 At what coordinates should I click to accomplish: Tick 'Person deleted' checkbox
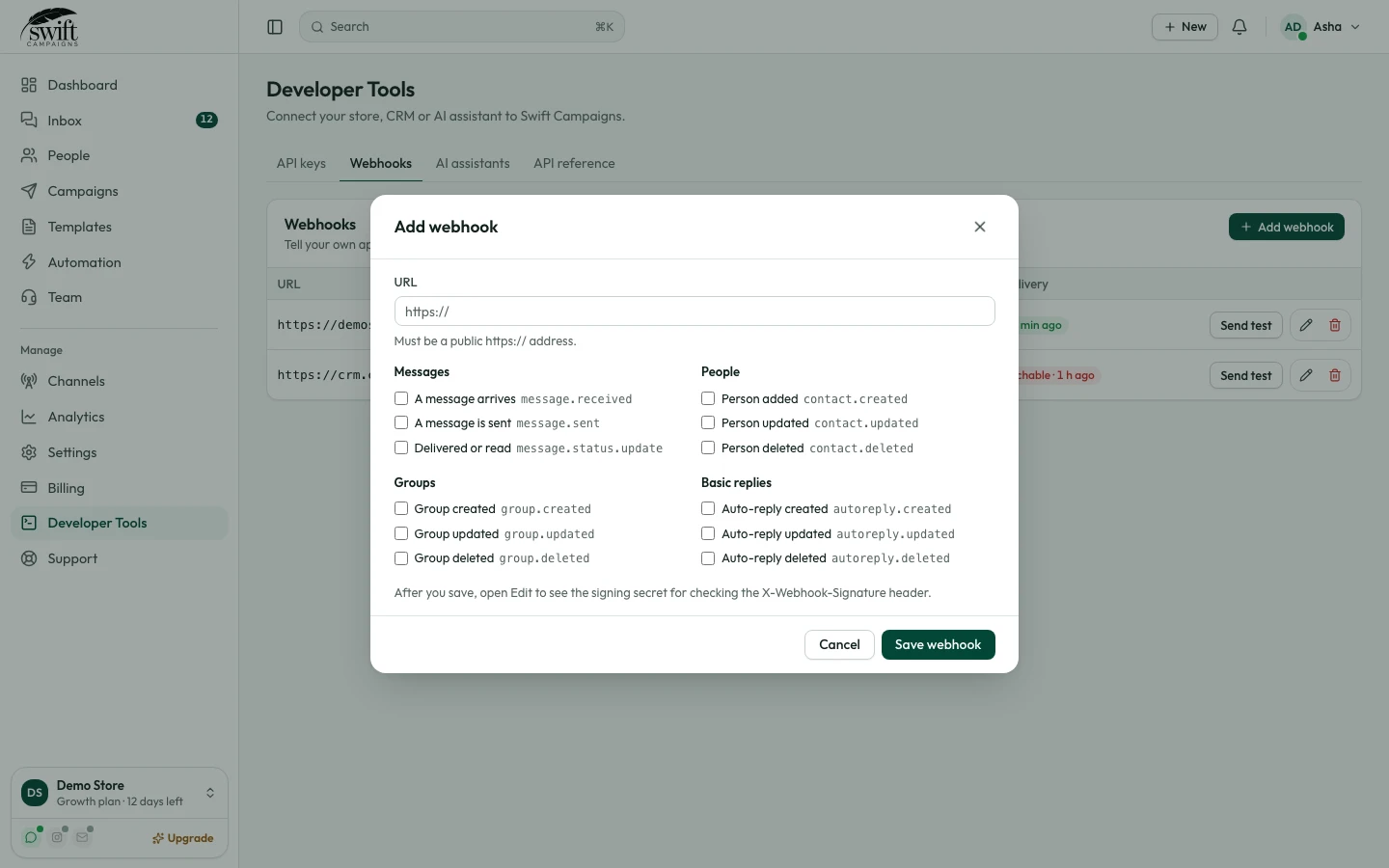point(708,448)
